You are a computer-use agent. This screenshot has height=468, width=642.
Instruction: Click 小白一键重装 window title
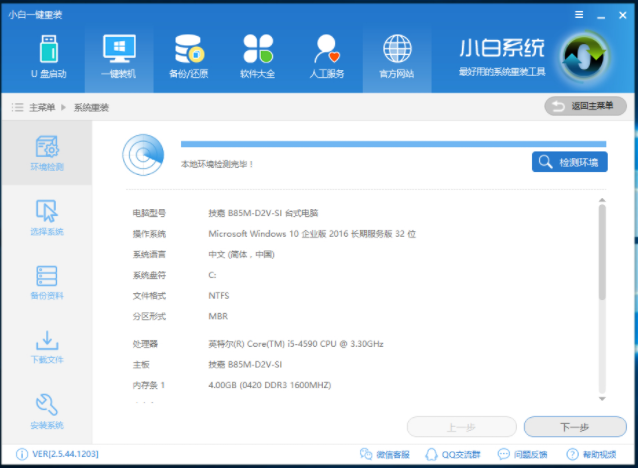pos(35,15)
